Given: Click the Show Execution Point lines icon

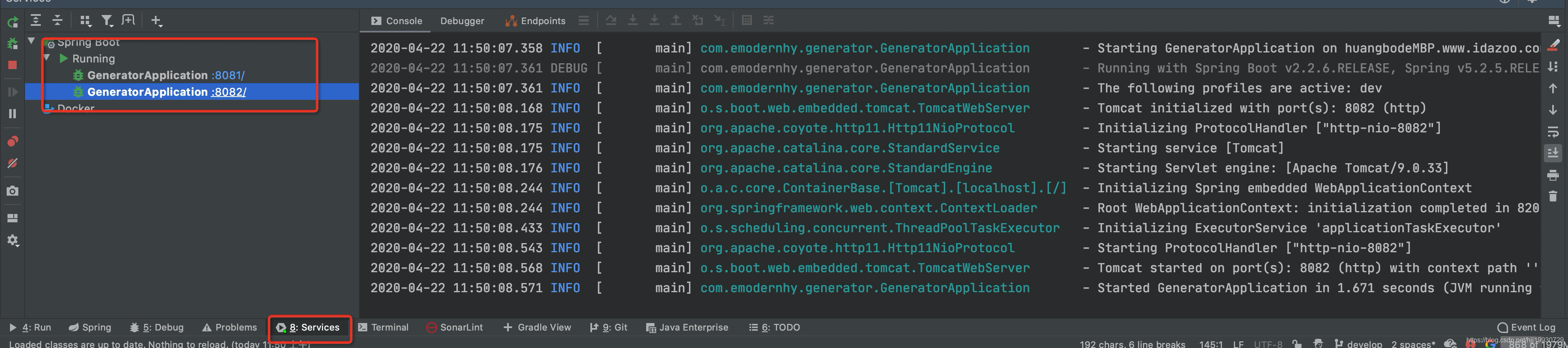Looking at the screenshot, I should point(584,21).
